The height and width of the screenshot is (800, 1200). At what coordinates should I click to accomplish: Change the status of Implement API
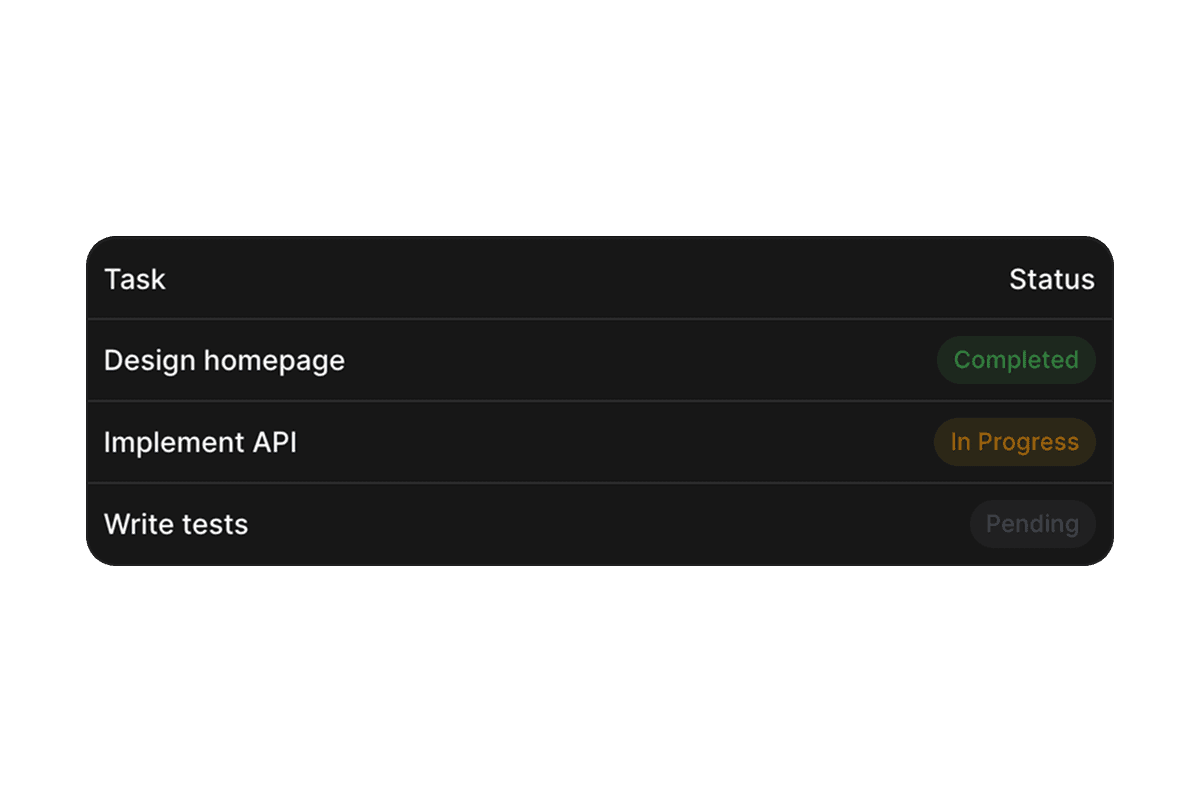(x=1014, y=442)
